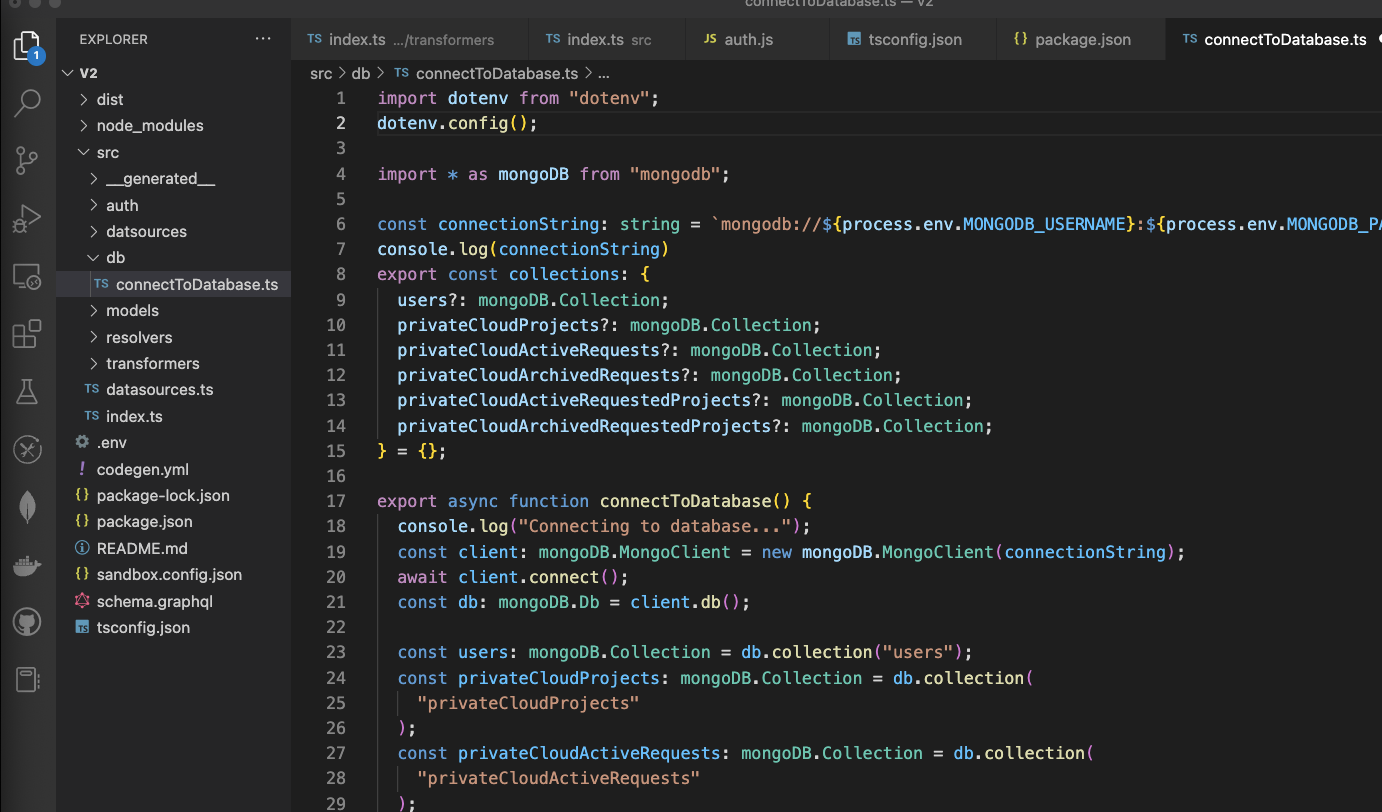
Task: Expand the dist folder chevron
Action: tap(84, 99)
